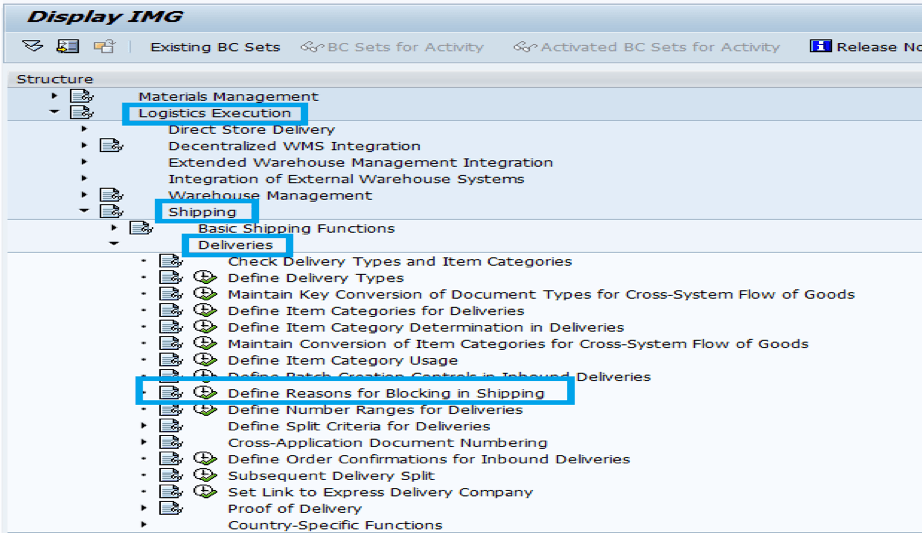This screenshot has width=922, height=533.
Task: Expand the Direct Store Delivery node
Action: click(84, 128)
